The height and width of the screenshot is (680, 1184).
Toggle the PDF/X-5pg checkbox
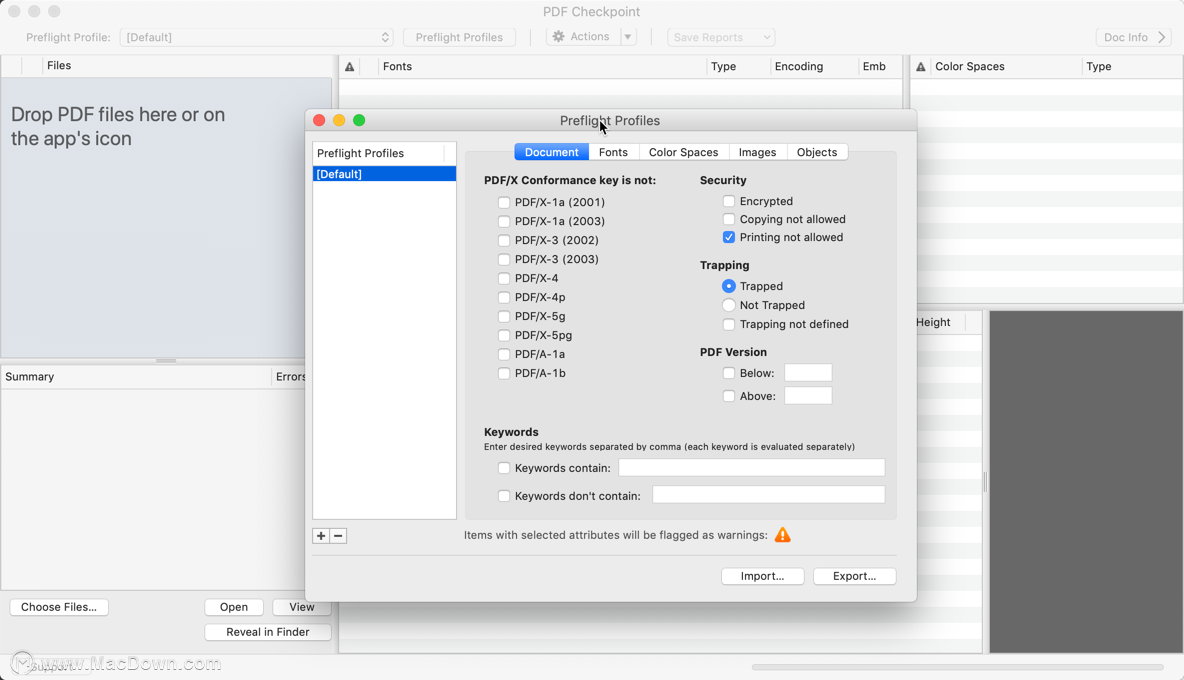point(504,335)
